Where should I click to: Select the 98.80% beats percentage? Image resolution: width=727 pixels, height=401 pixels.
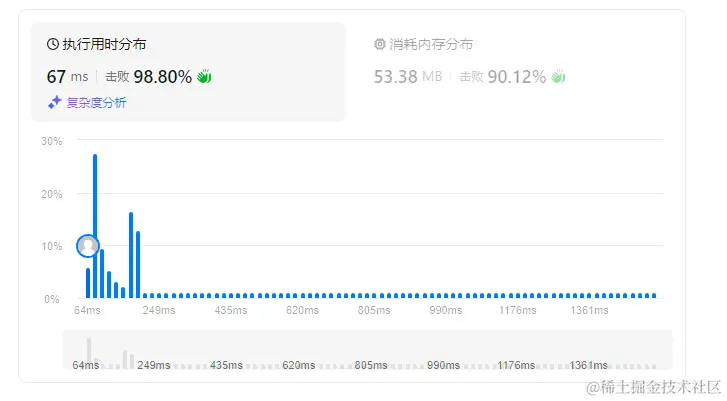tap(163, 76)
